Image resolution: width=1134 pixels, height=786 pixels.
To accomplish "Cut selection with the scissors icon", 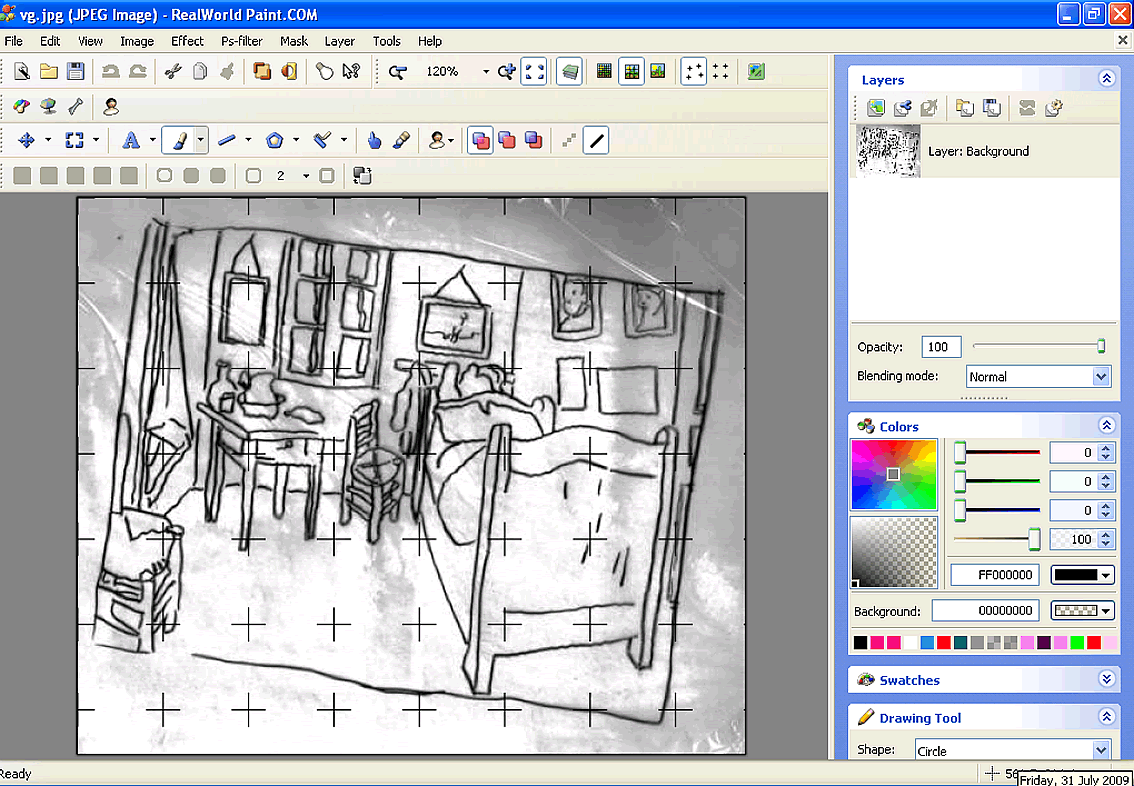I will click(173, 71).
